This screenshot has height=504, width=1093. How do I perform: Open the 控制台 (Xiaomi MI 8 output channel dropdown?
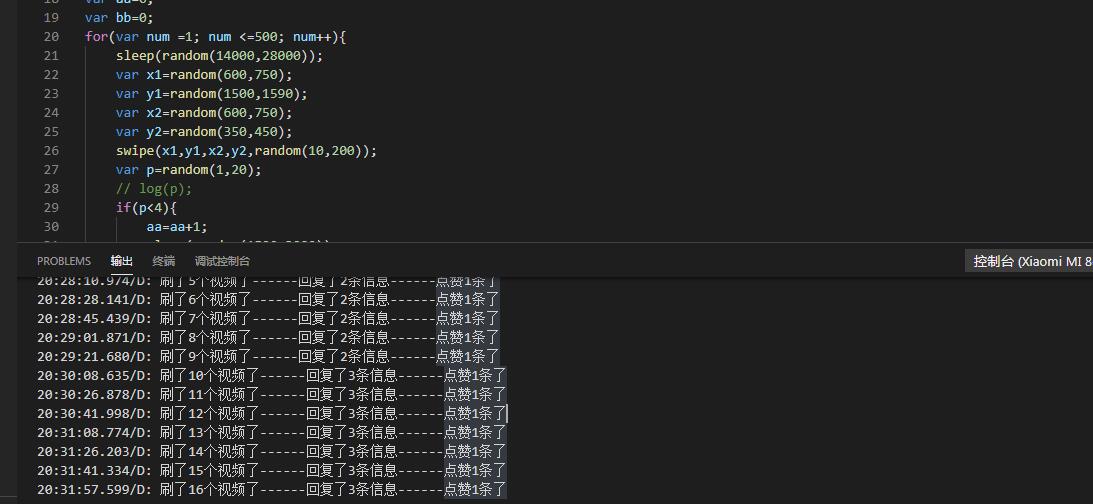click(1029, 261)
